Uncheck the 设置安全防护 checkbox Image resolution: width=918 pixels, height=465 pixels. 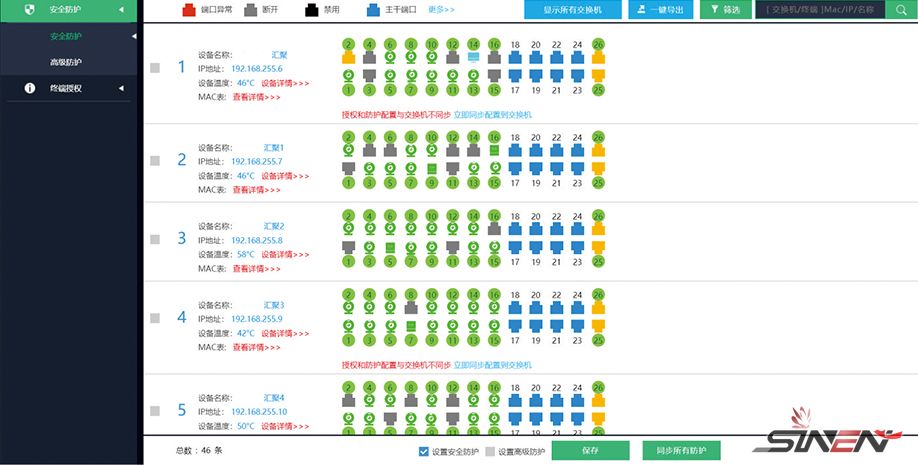pyautogui.click(x=424, y=452)
